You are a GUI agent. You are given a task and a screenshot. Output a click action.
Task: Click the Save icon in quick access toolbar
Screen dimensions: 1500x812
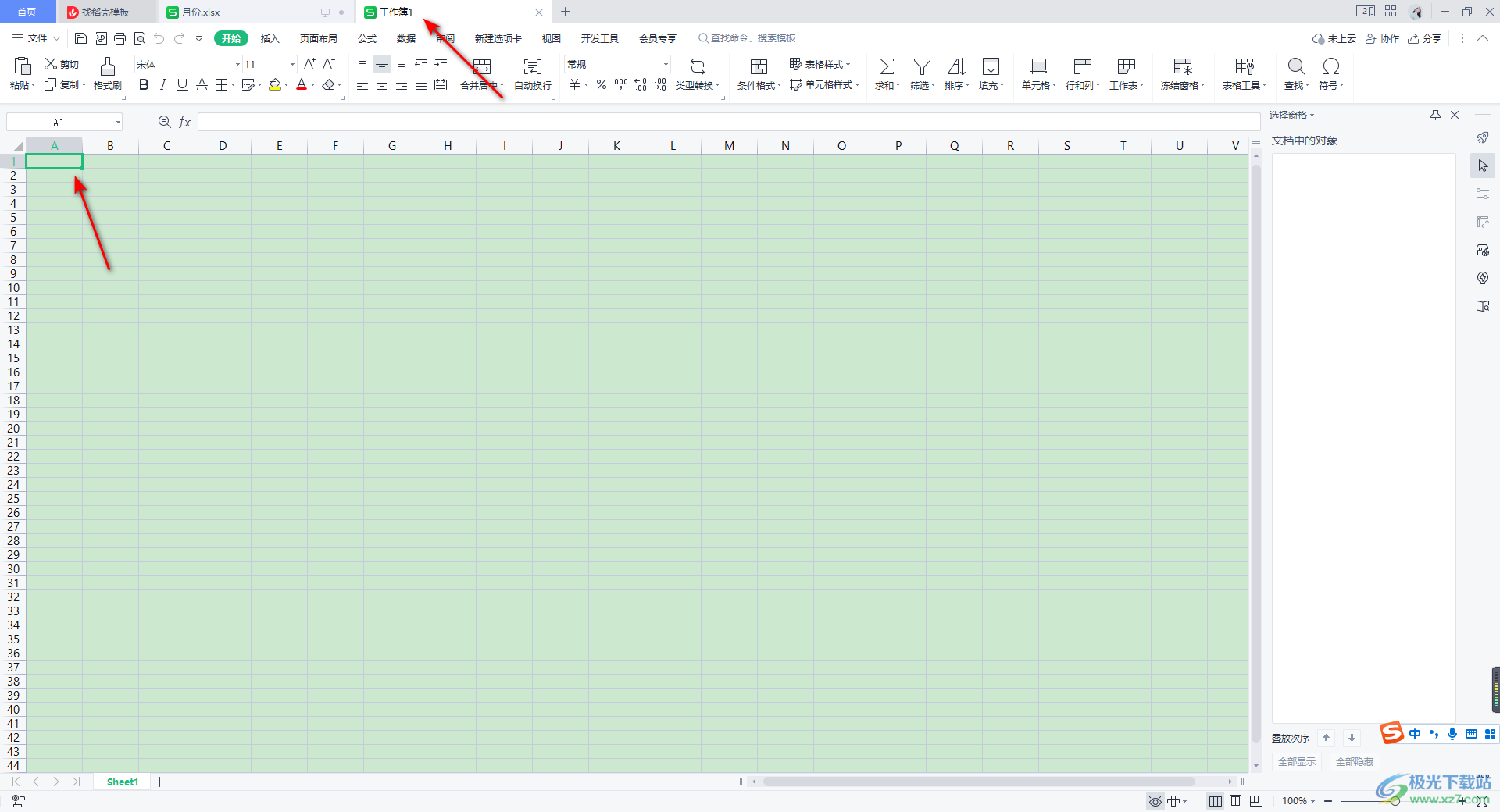pyautogui.click(x=80, y=38)
